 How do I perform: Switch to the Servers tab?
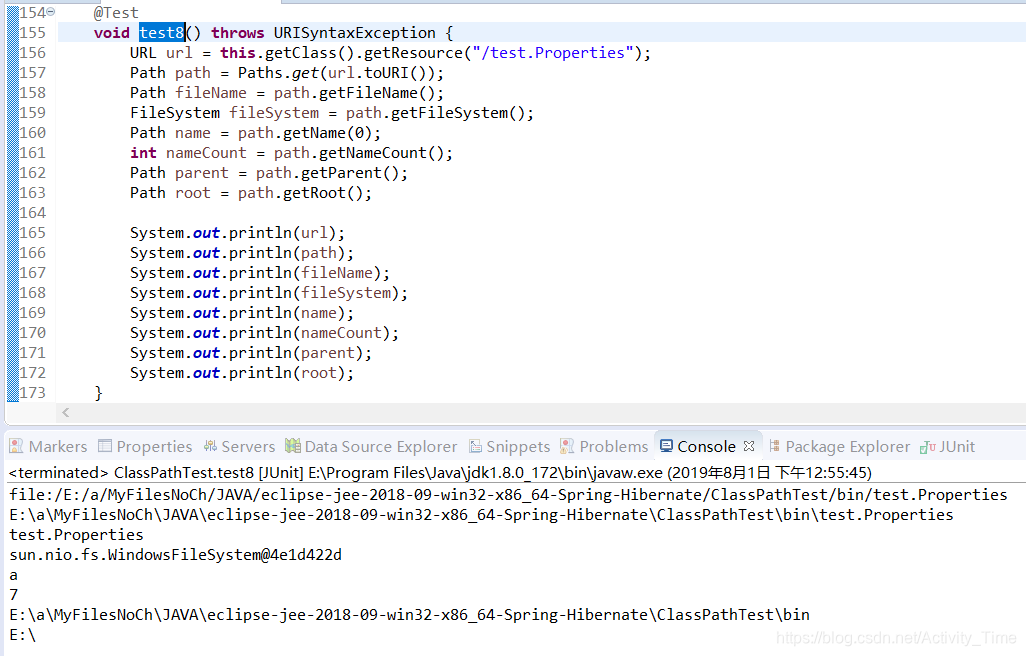click(x=239, y=446)
